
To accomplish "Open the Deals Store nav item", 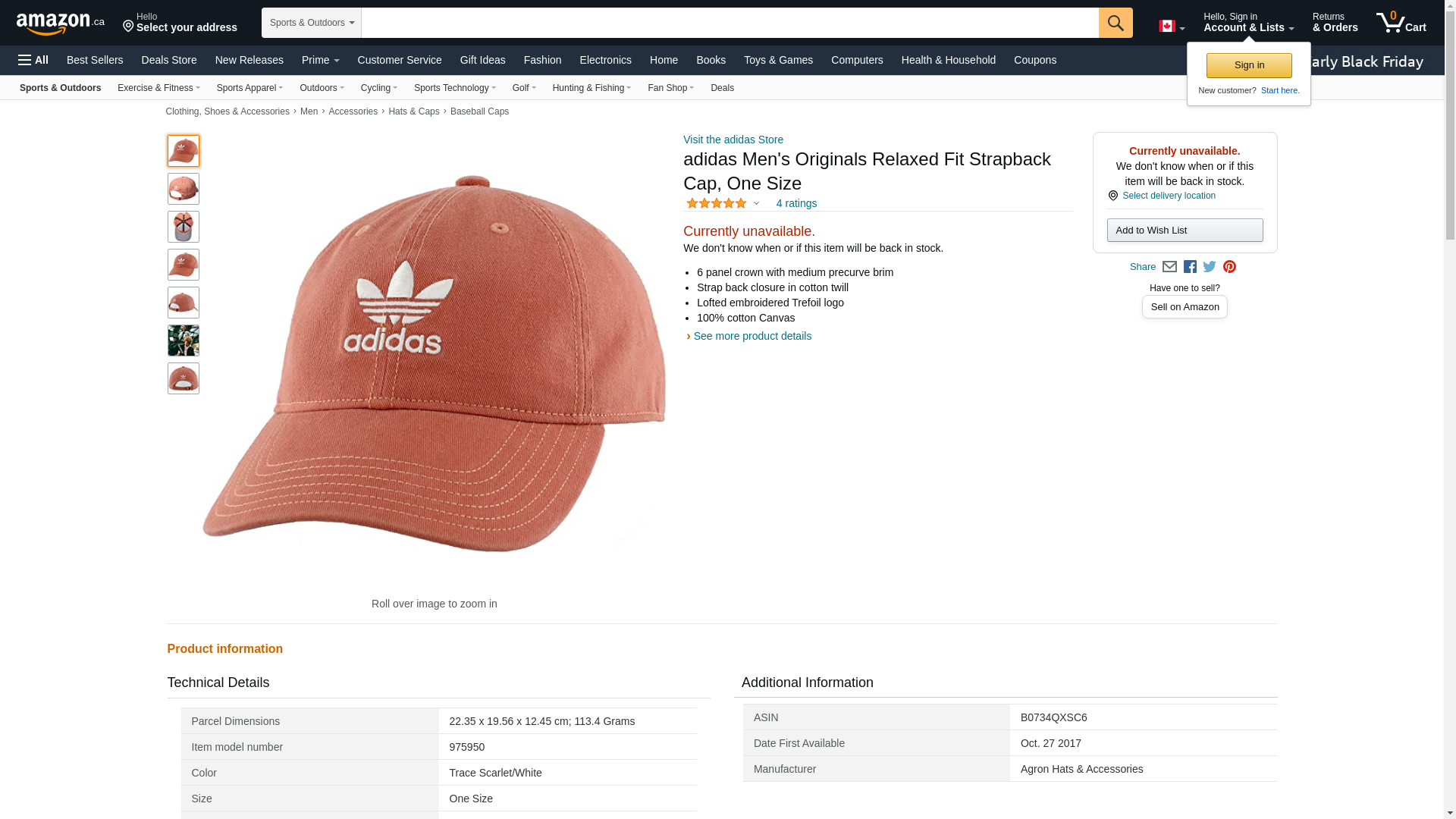I will 169,60.
